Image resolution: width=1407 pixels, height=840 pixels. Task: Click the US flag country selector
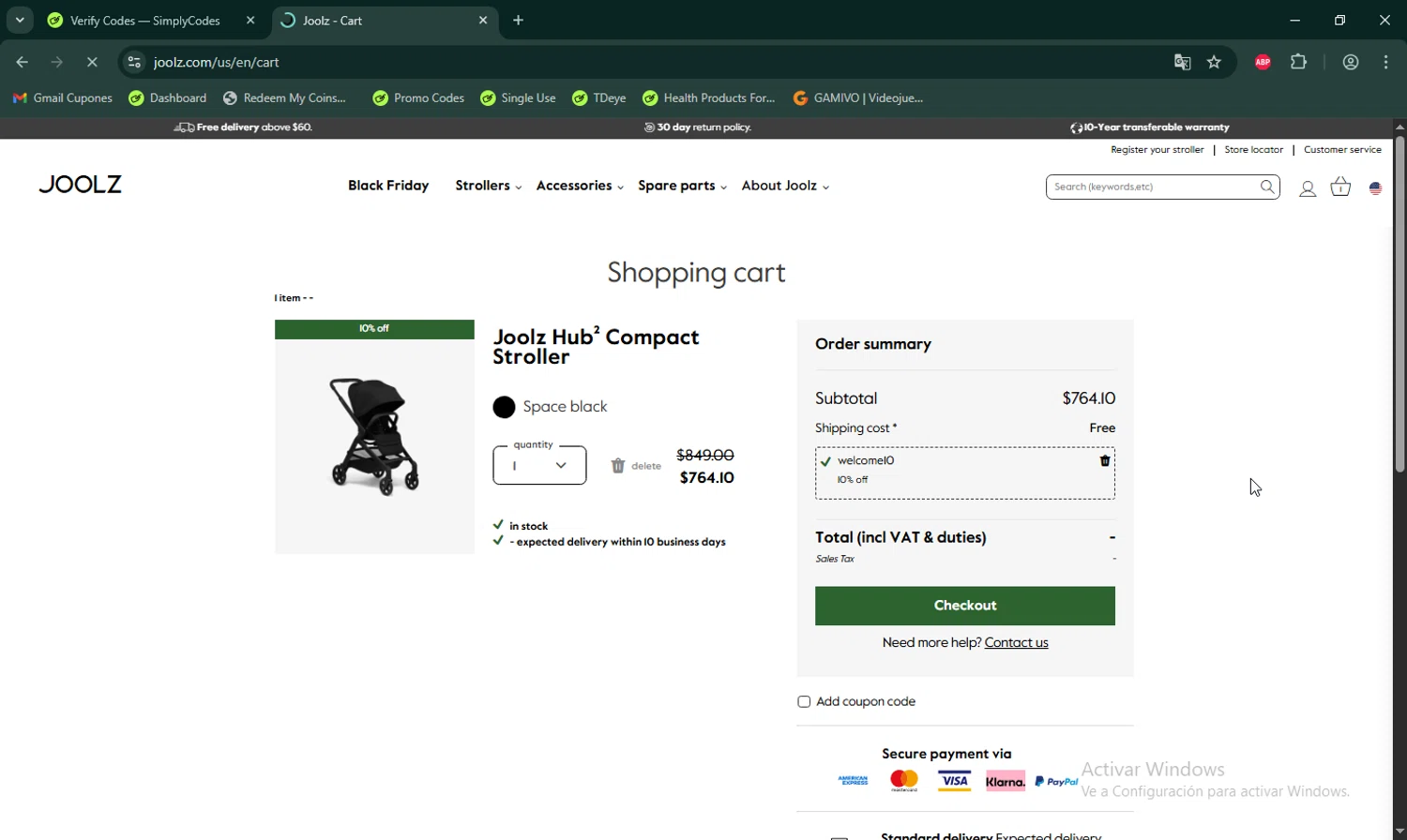1375,188
